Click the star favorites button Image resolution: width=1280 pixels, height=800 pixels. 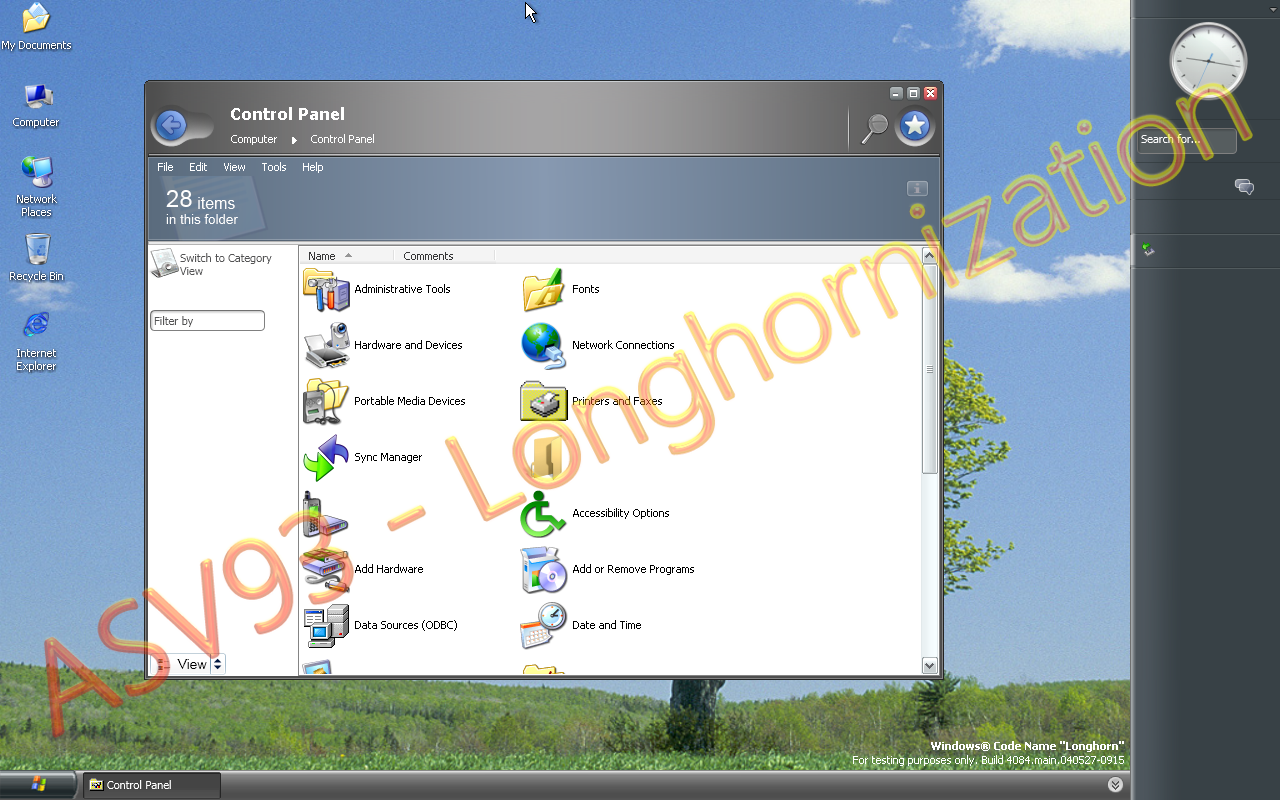(915, 126)
